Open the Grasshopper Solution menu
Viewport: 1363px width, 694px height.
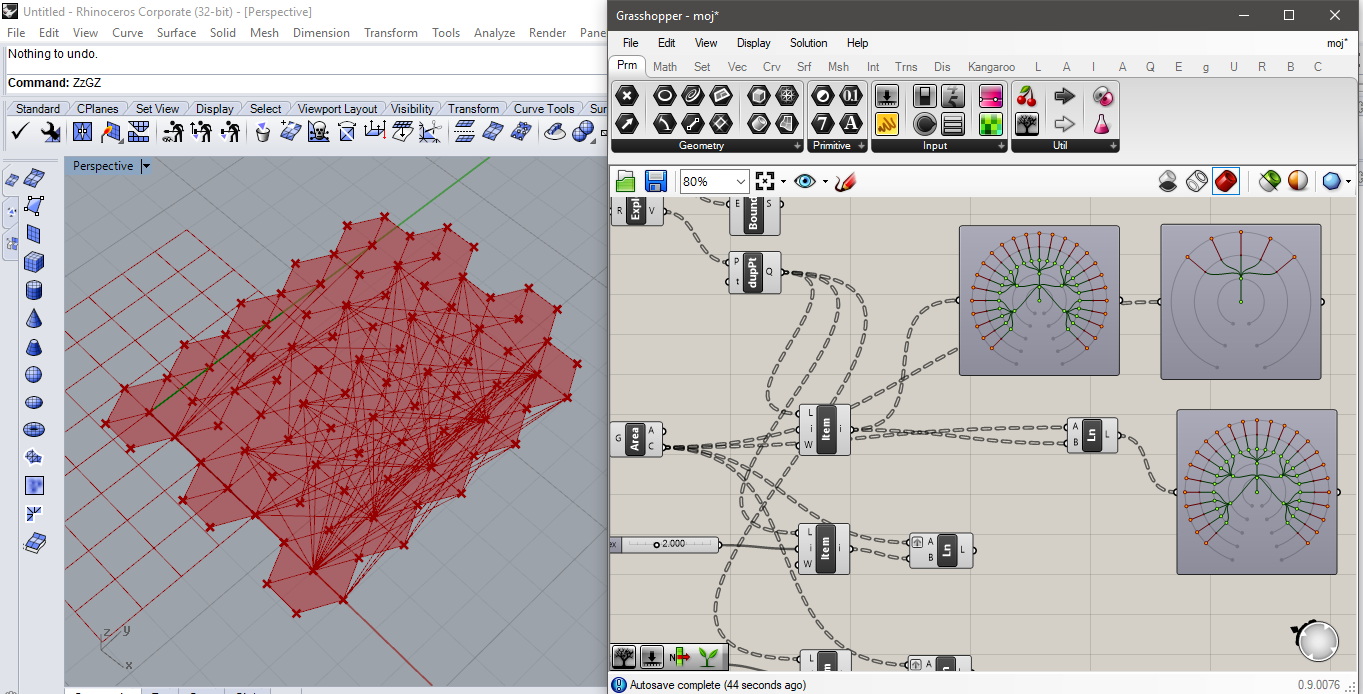point(808,43)
